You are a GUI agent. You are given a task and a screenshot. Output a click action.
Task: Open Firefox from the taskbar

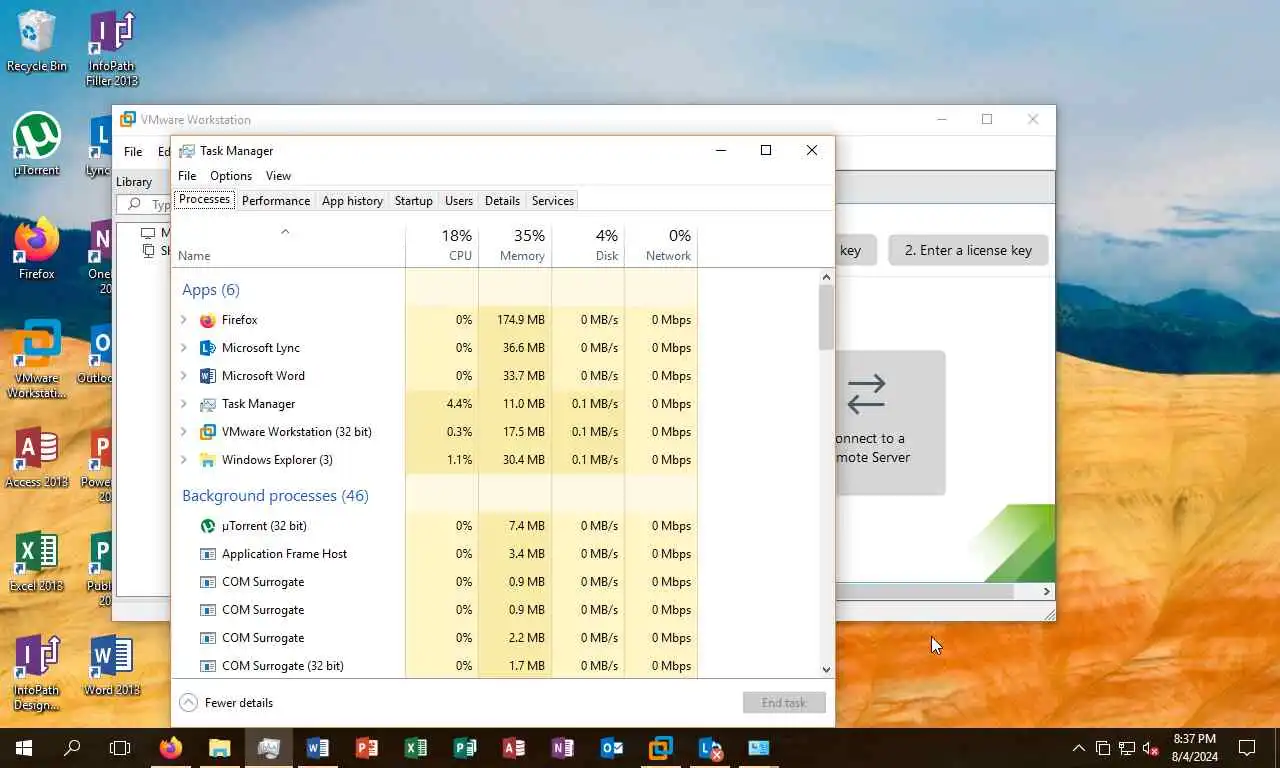(x=171, y=748)
